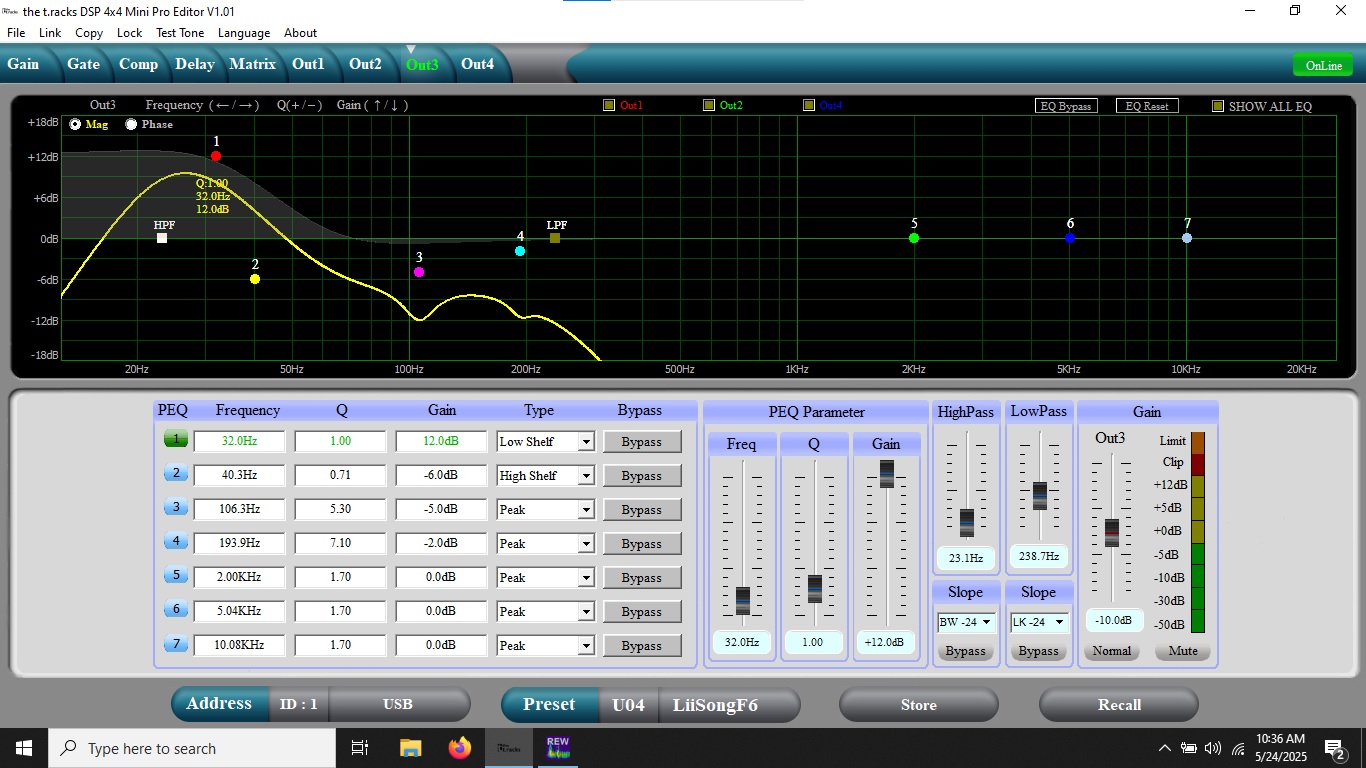Select PEQ band 4 number button
The height and width of the screenshot is (768, 1366).
coord(176,541)
